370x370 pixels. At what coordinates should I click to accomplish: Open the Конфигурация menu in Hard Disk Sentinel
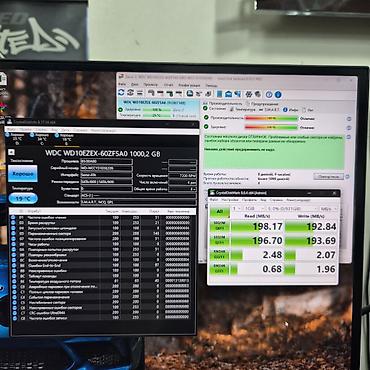coord(189,85)
